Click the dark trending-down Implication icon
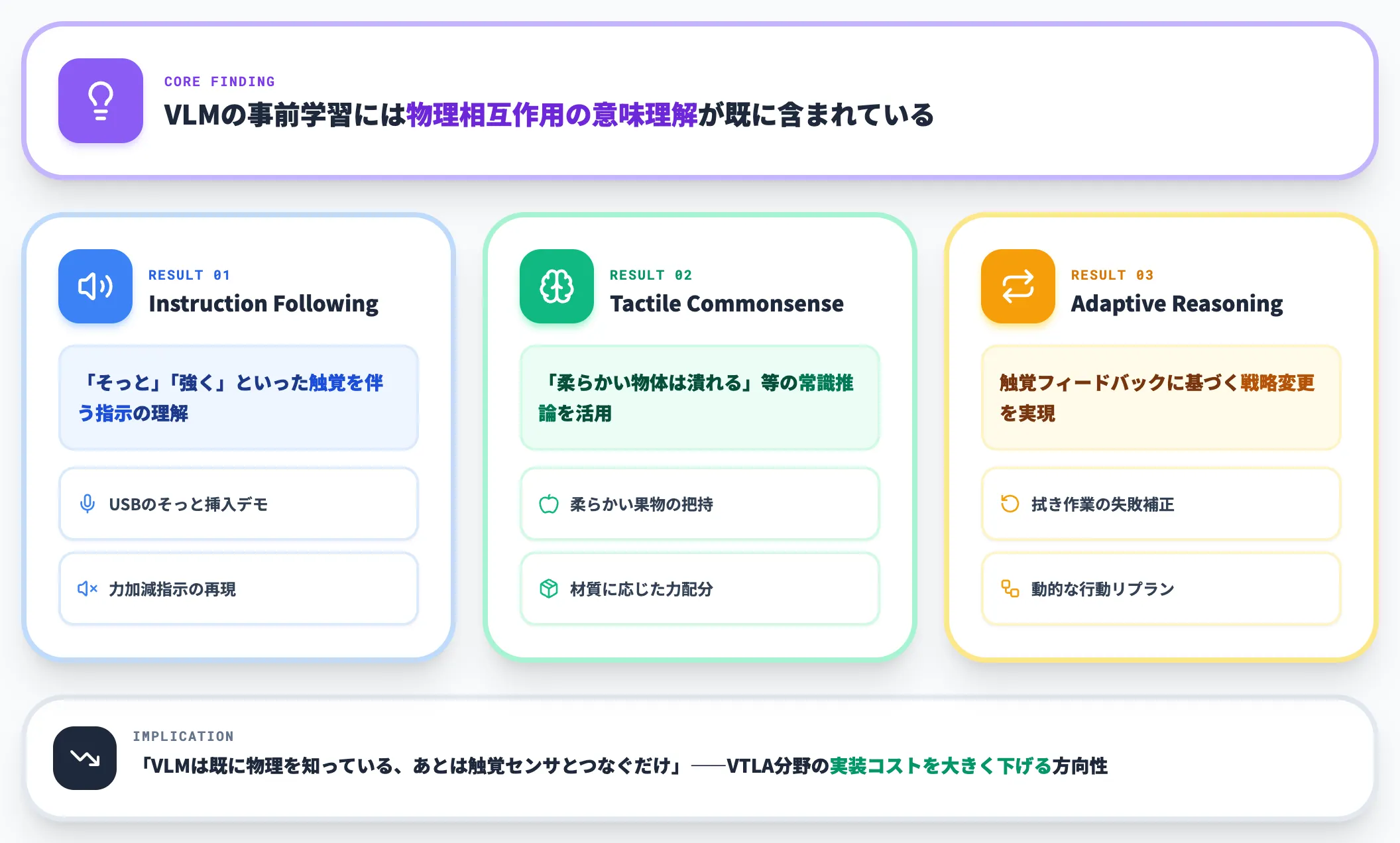 pyautogui.click(x=85, y=758)
